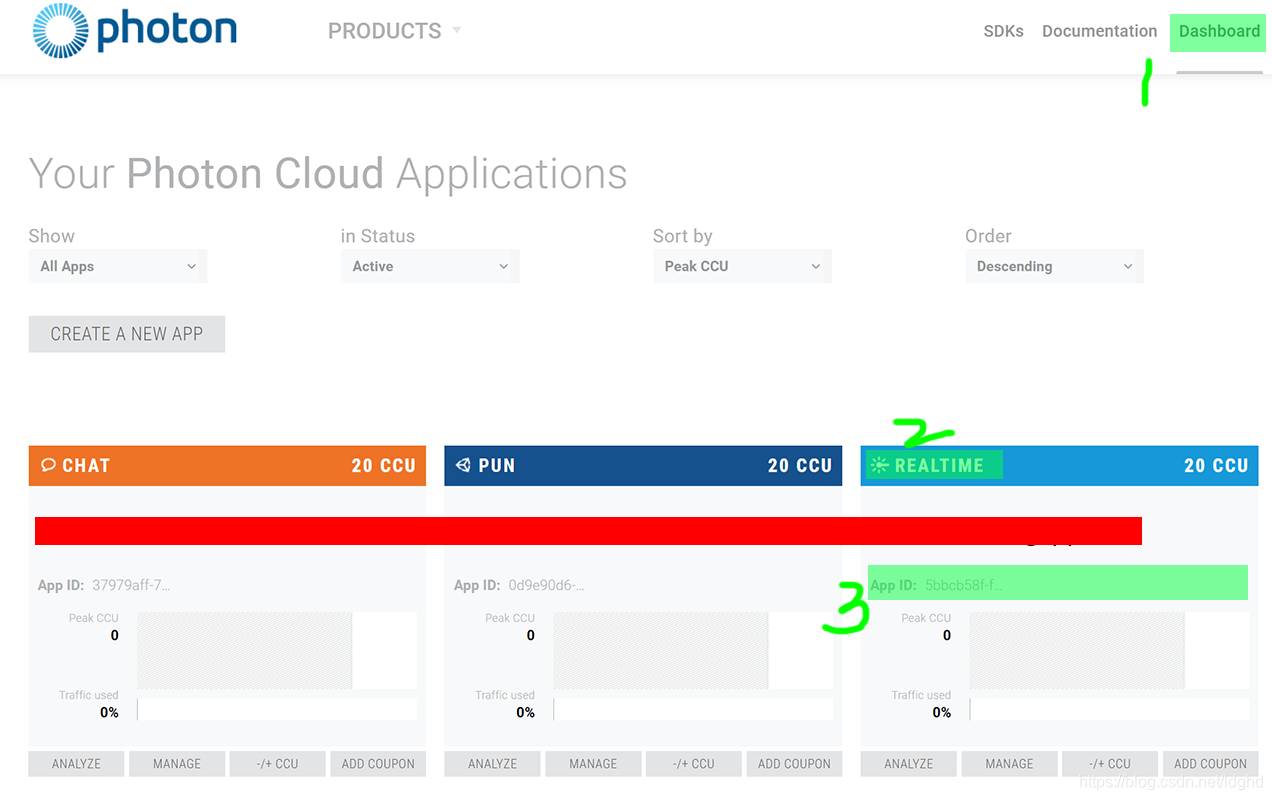This screenshot has height=800, width=1272.
Task: Click the Realtime Peak CCU chart
Action: tap(1109, 650)
